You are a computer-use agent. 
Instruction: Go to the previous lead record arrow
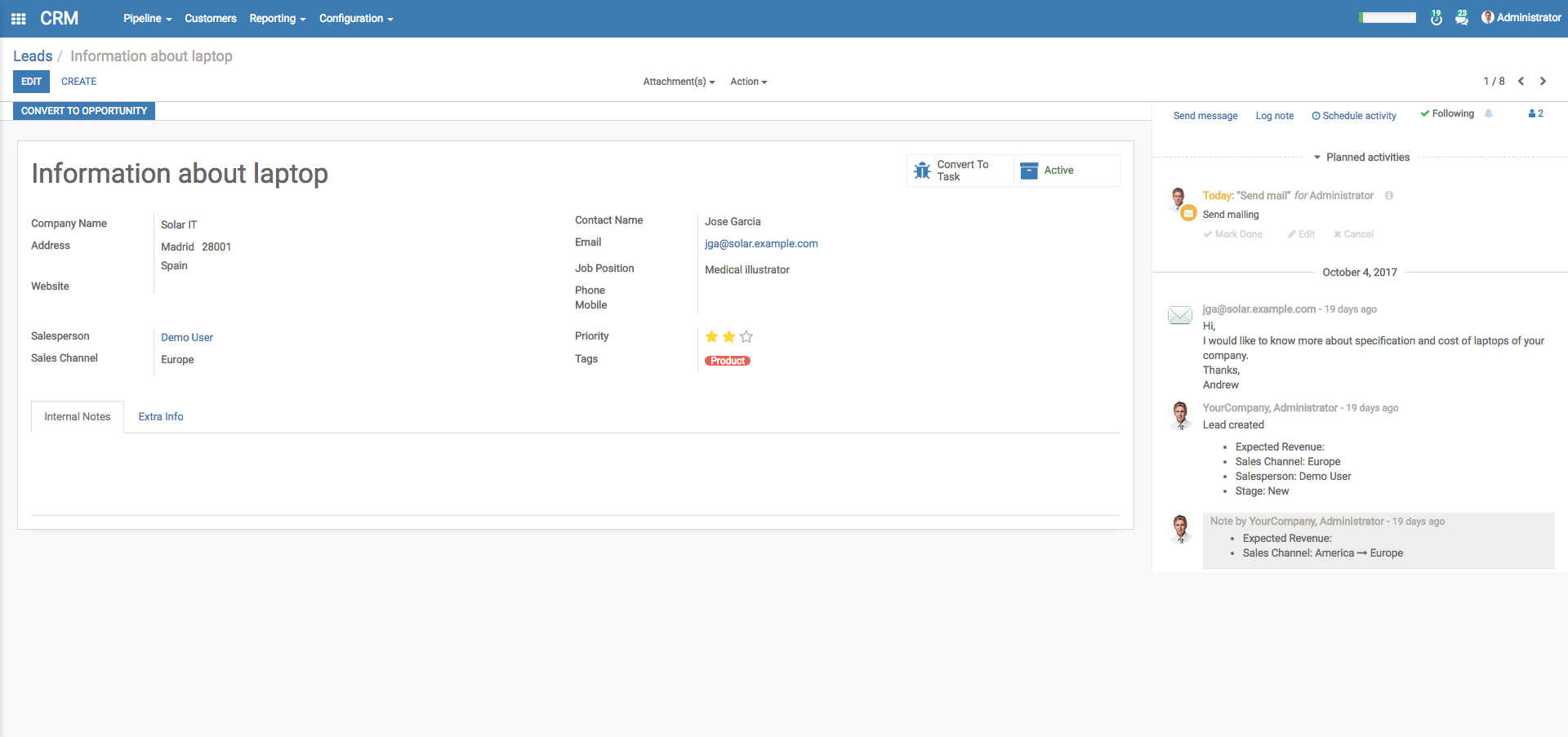pos(1521,81)
